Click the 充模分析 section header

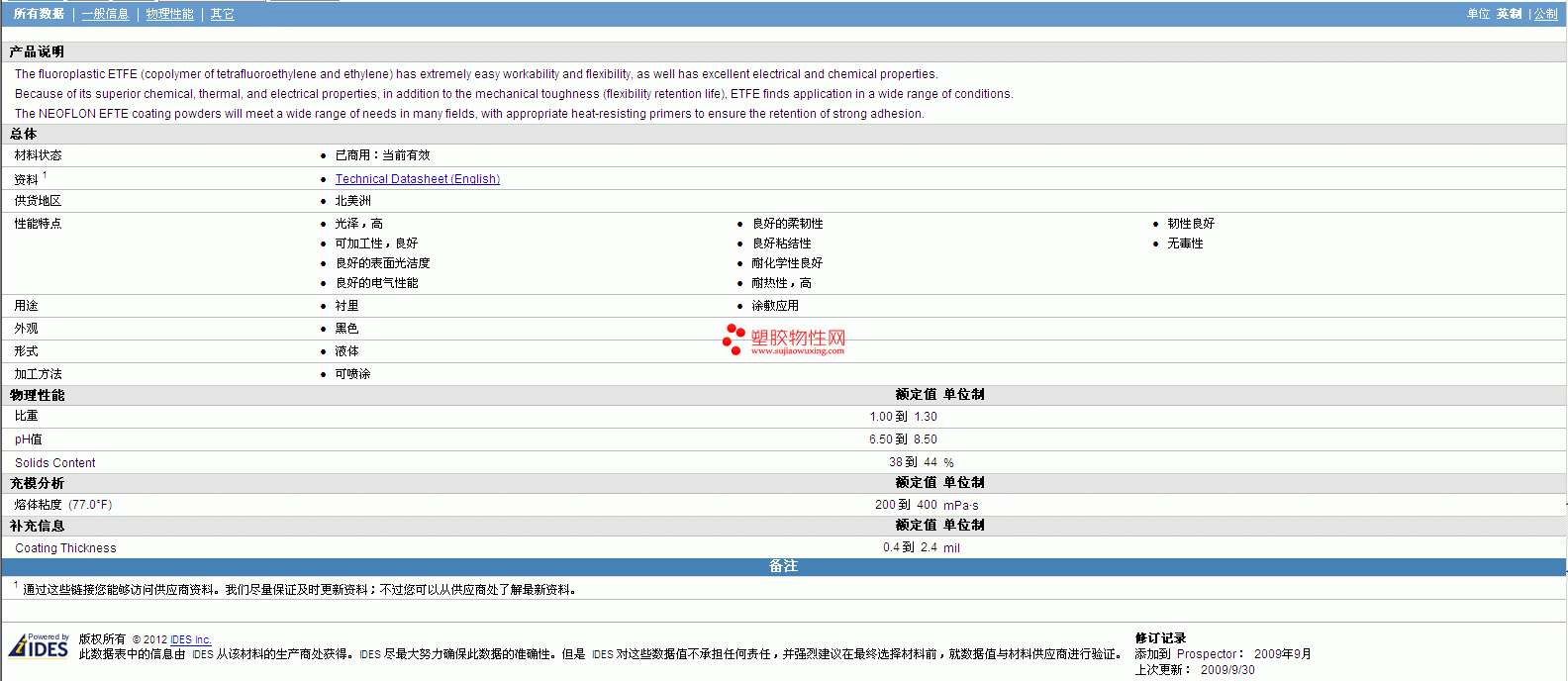37,483
